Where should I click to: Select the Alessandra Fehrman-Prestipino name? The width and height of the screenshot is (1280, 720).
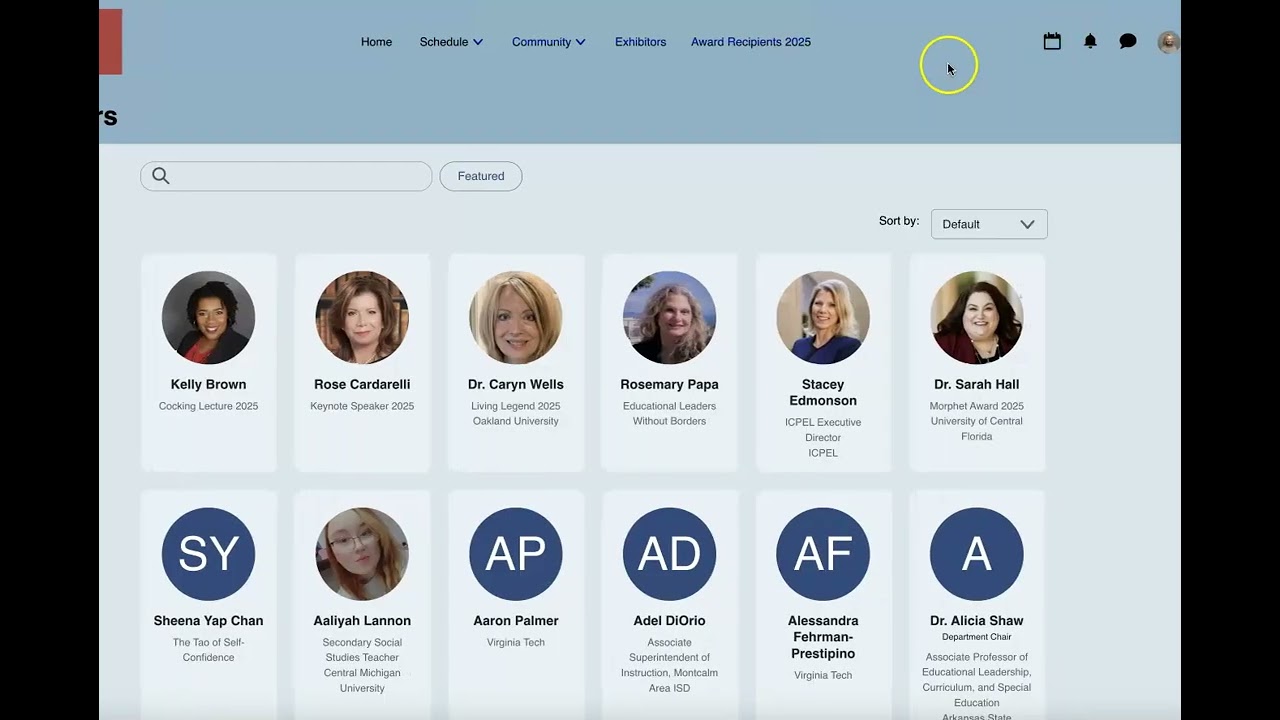pyautogui.click(x=823, y=637)
